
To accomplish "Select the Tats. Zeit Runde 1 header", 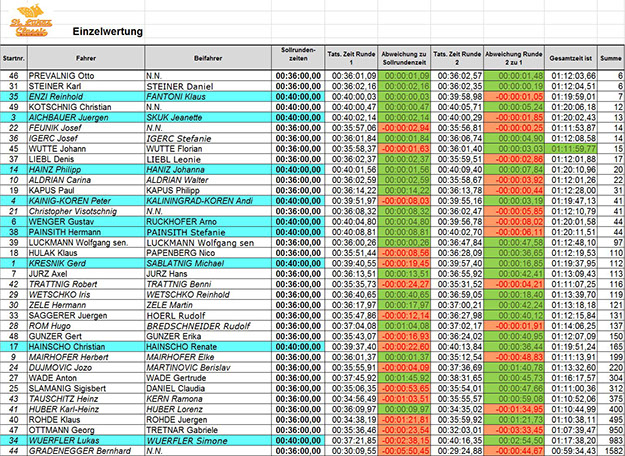I will pyautogui.click(x=352, y=54).
